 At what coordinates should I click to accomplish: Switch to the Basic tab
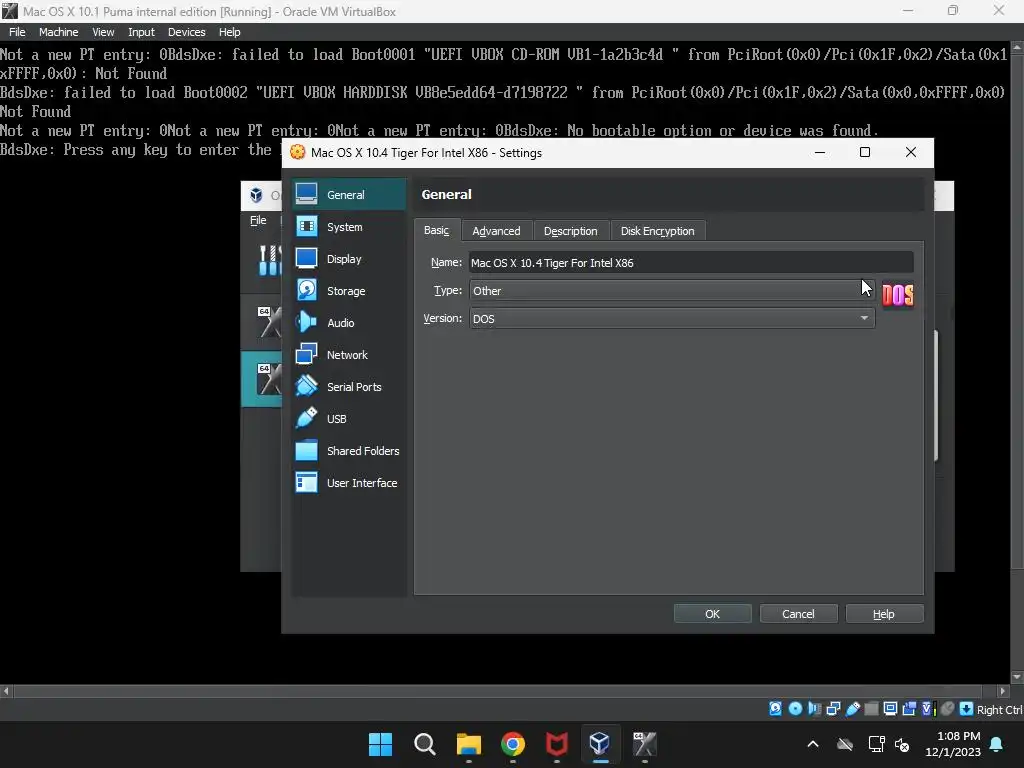tap(436, 231)
